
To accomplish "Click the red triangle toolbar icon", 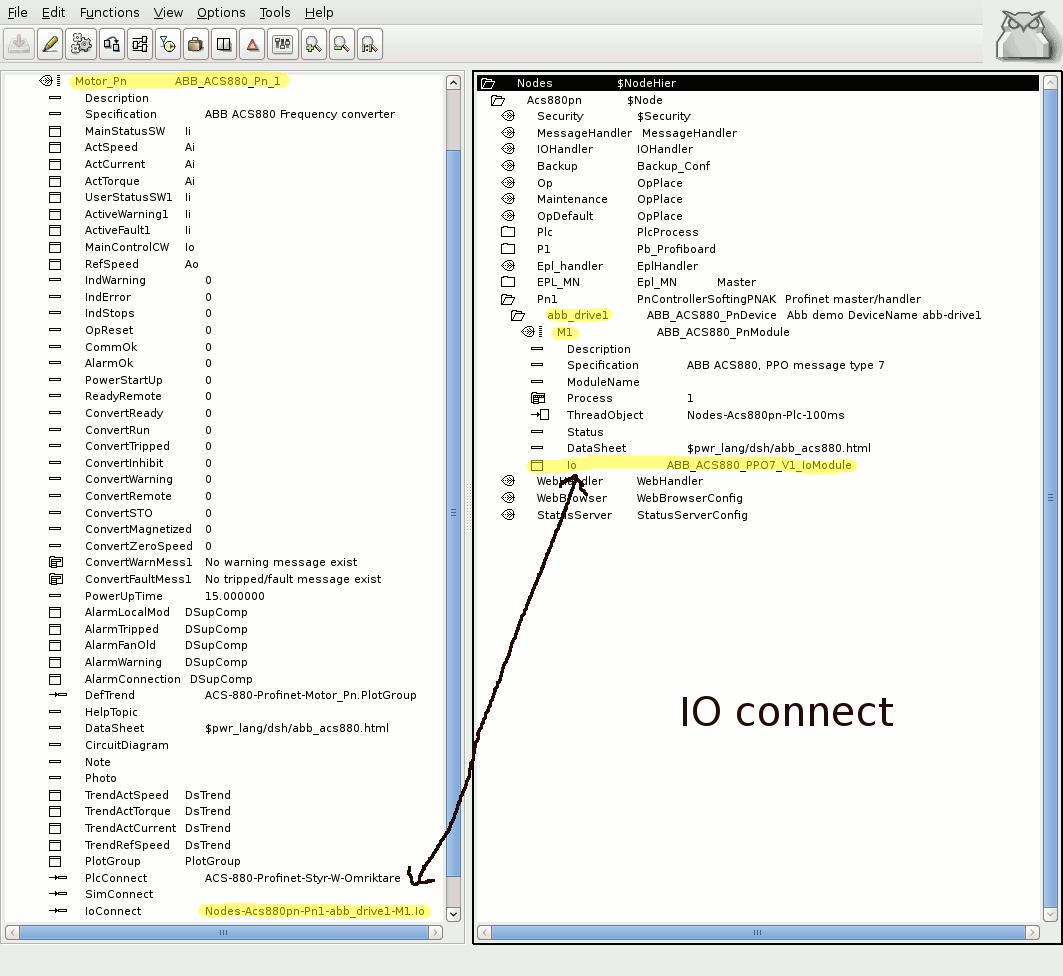I will pyautogui.click(x=252, y=45).
